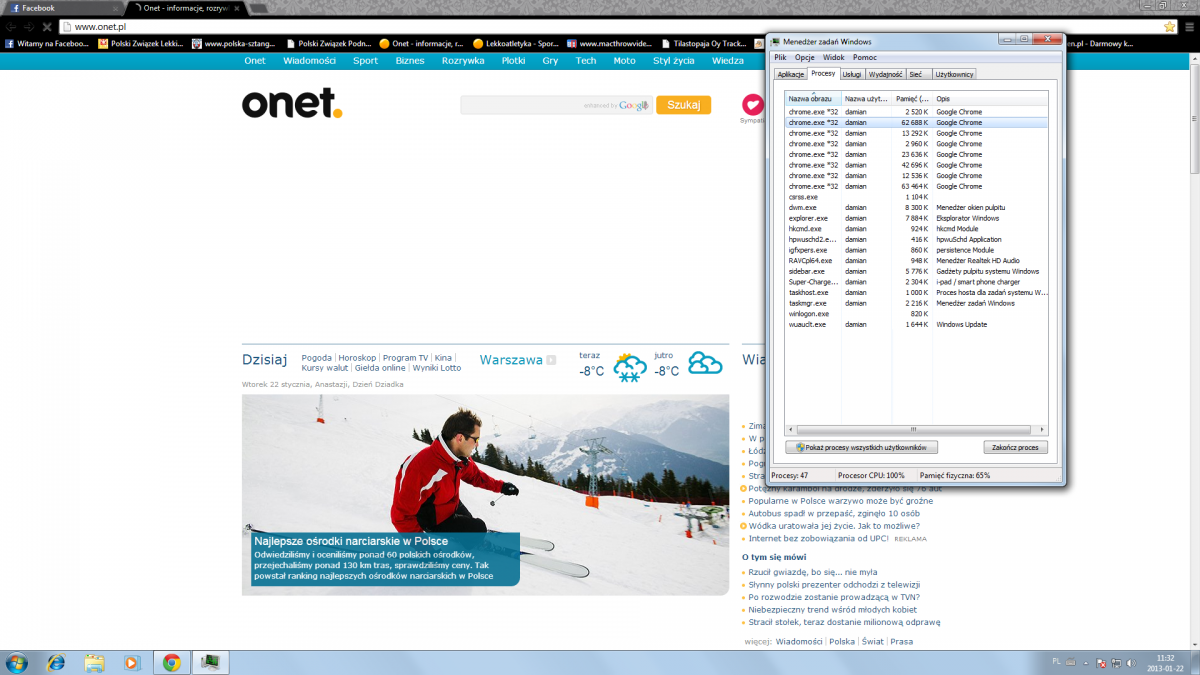Open 'Onet - informacje' bookmark
The width and height of the screenshot is (1200, 675).
[420, 44]
